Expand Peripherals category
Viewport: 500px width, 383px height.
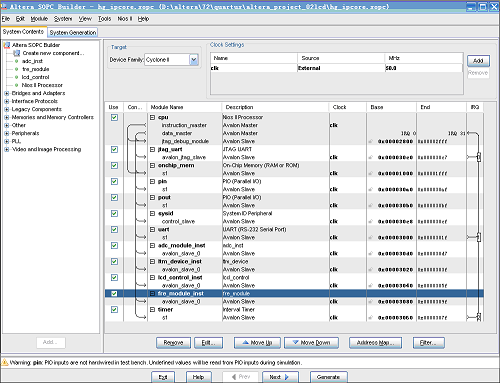(x=7, y=133)
